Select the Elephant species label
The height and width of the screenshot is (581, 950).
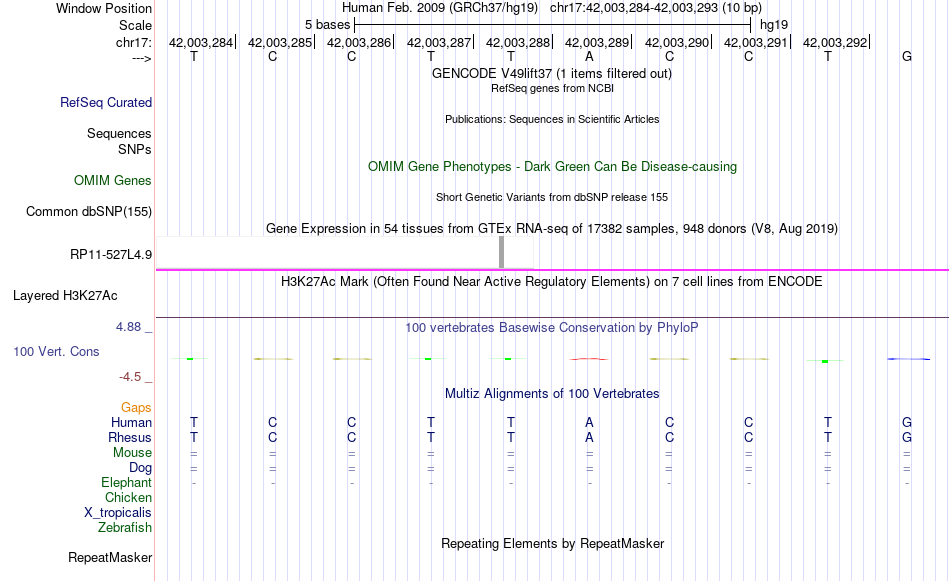[x=127, y=482]
